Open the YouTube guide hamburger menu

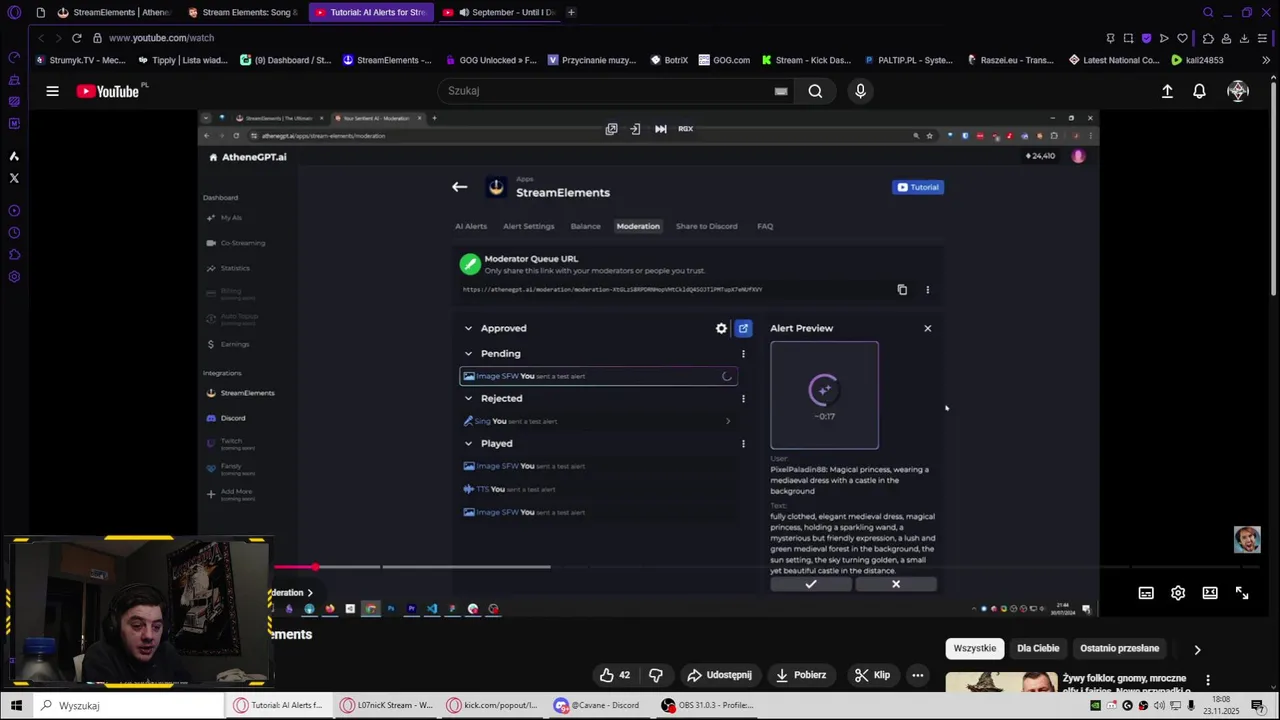(x=52, y=91)
